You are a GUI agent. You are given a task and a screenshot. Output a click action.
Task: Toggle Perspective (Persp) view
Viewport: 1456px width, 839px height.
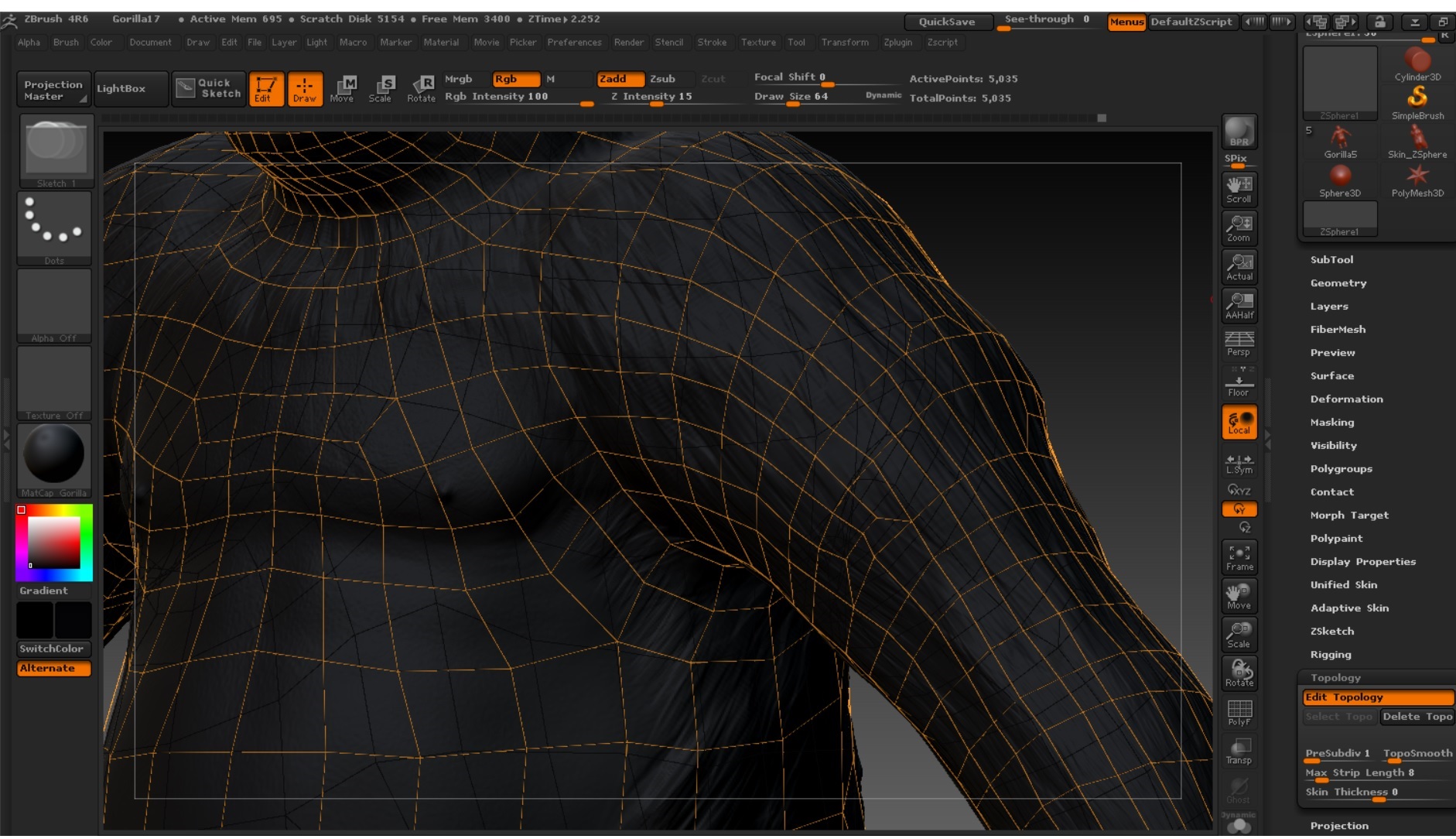[x=1239, y=344]
